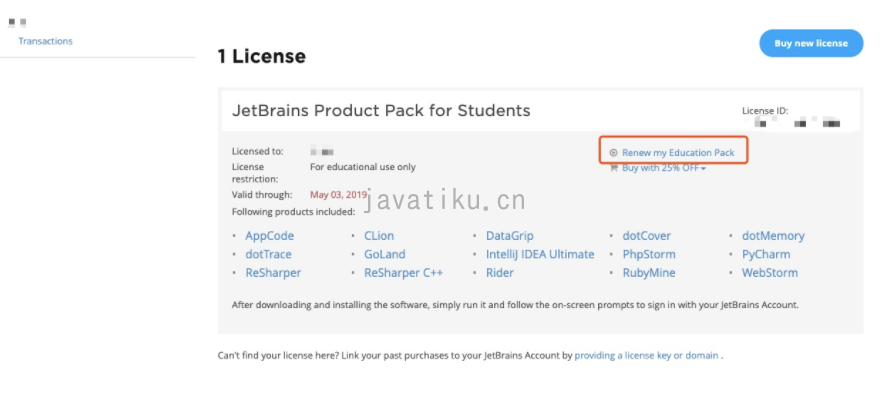Select the CLion product link
The height and width of the screenshot is (399, 887).
click(x=379, y=236)
